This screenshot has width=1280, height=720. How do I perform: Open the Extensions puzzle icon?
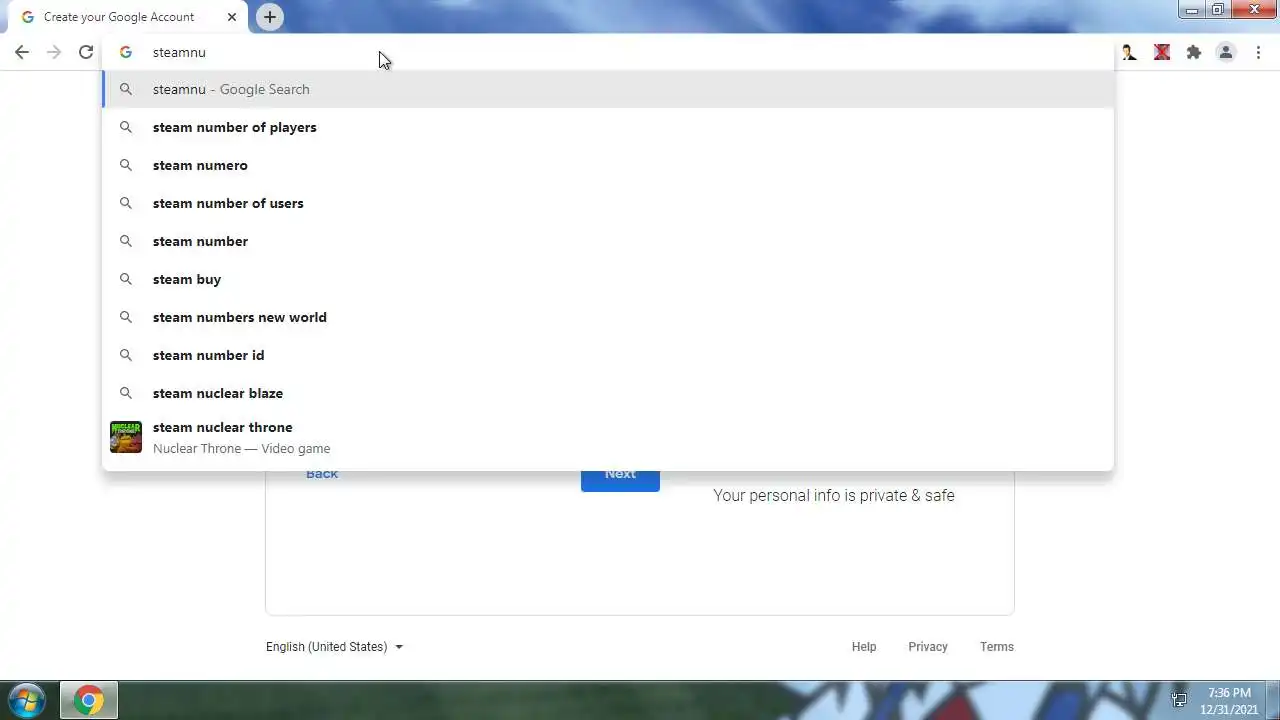pos(1194,52)
